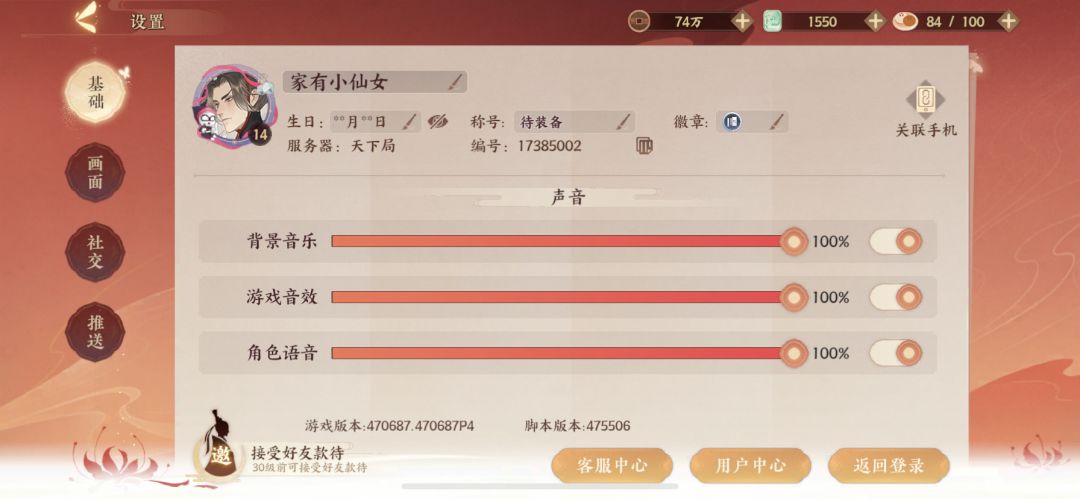
Task: Go back using the arrow beside 设置
Action: pyautogui.click(x=85, y=18)
